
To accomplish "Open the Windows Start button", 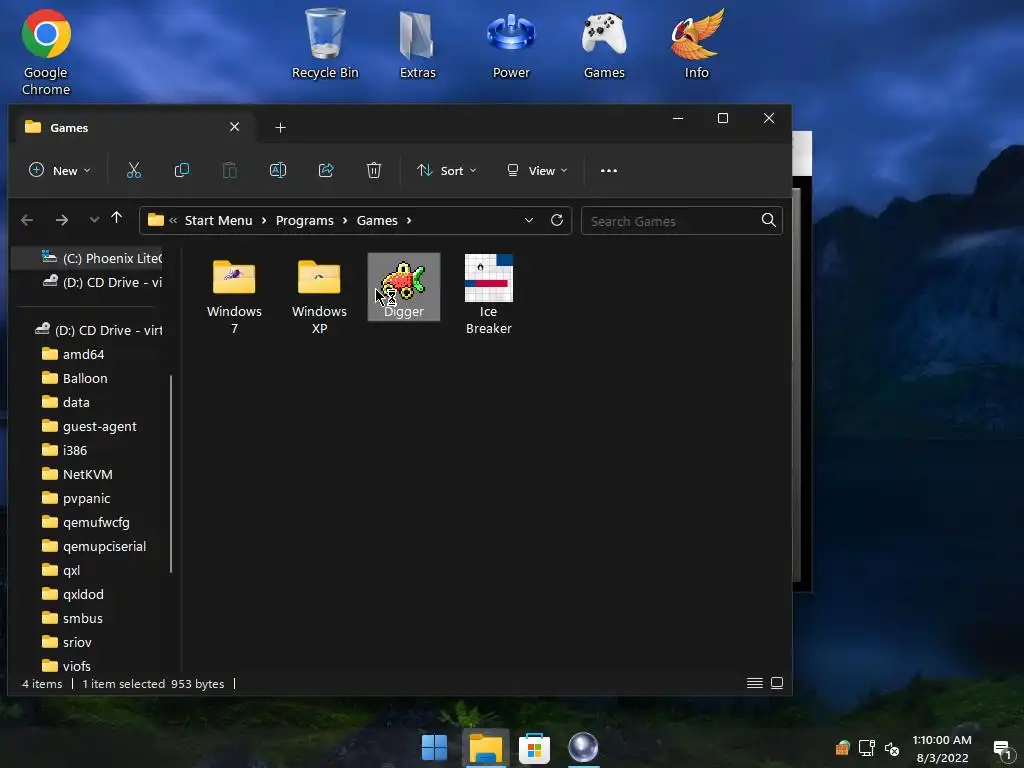I will point(434,747).
